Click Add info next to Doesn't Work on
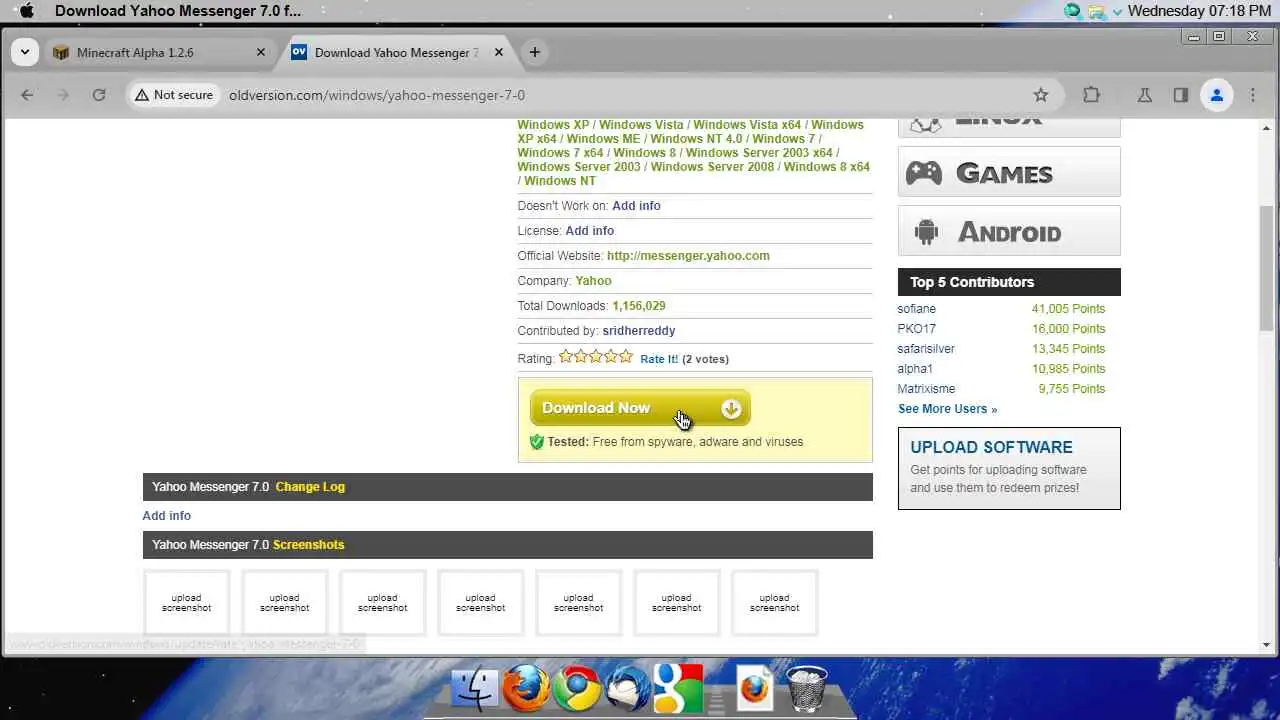 coord(636,206)
